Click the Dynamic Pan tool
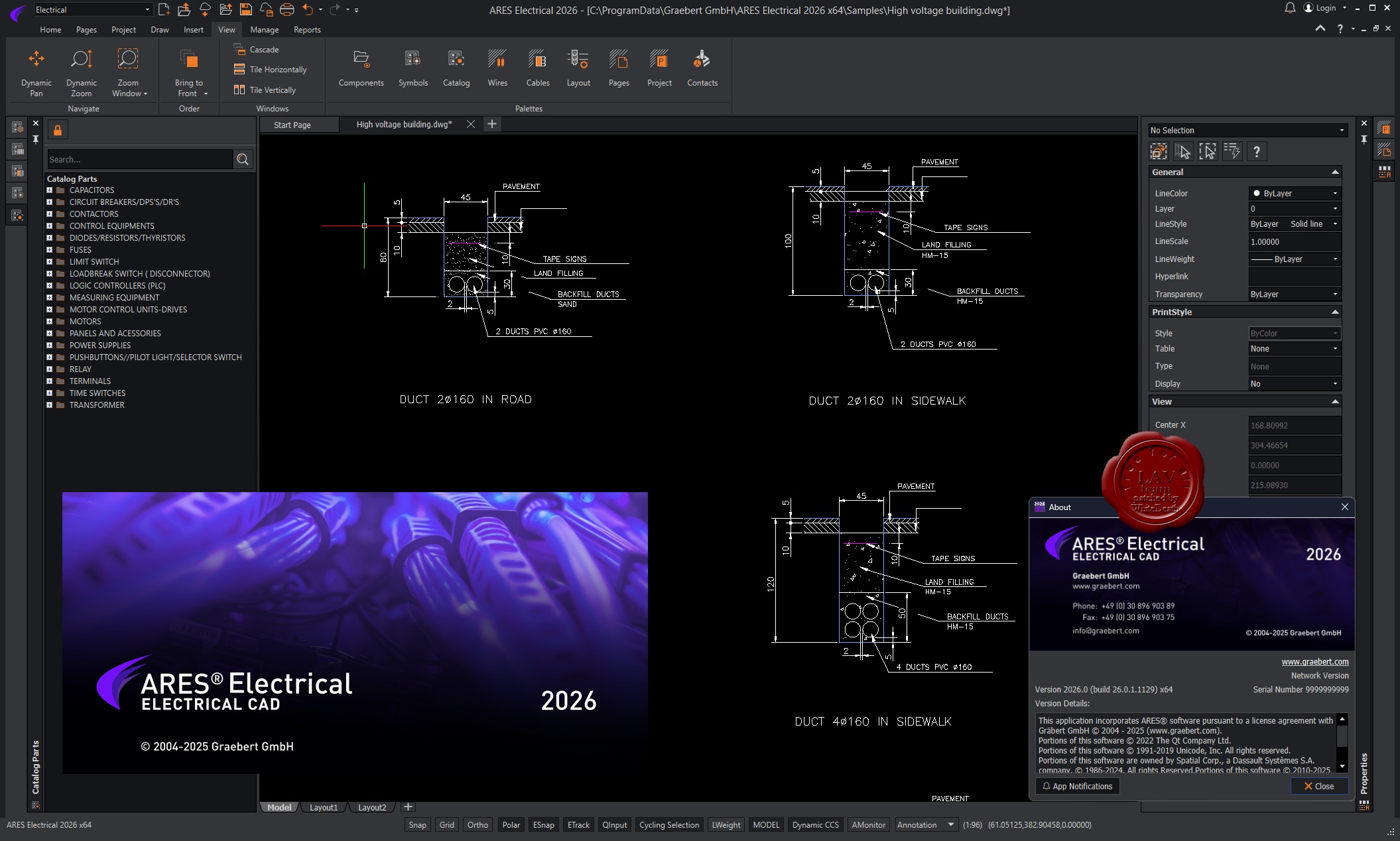 click(36, 72)
